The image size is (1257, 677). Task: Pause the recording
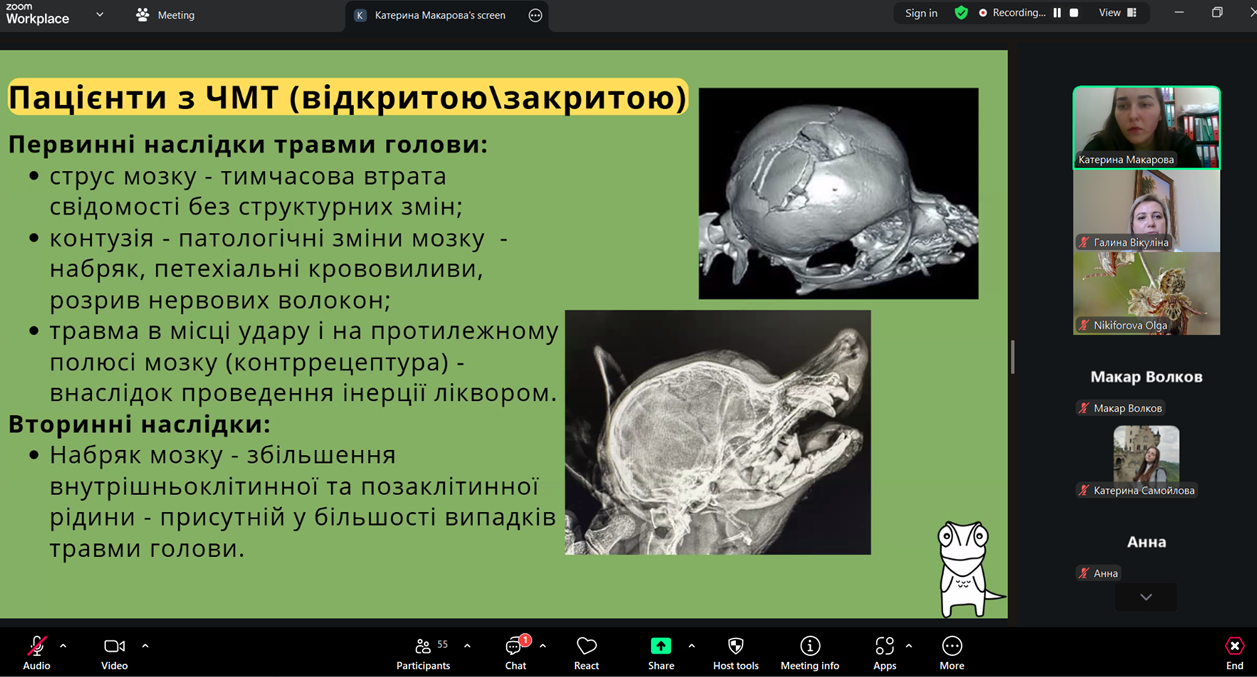pos(1057,13)
